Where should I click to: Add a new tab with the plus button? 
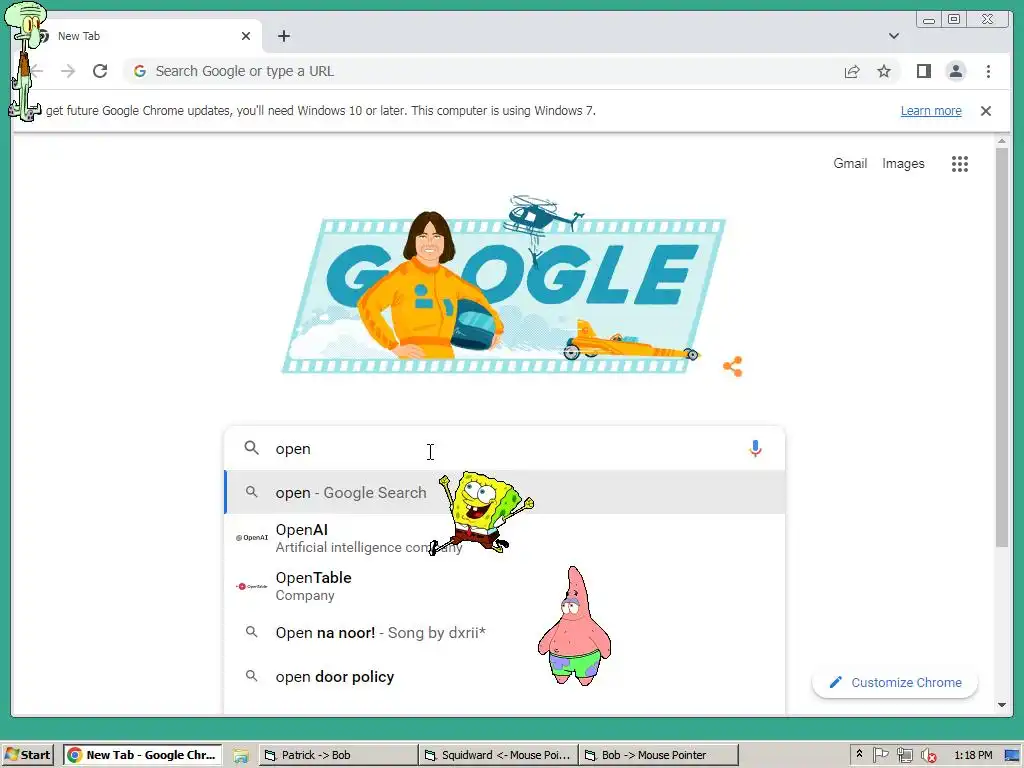click(283, 36)
